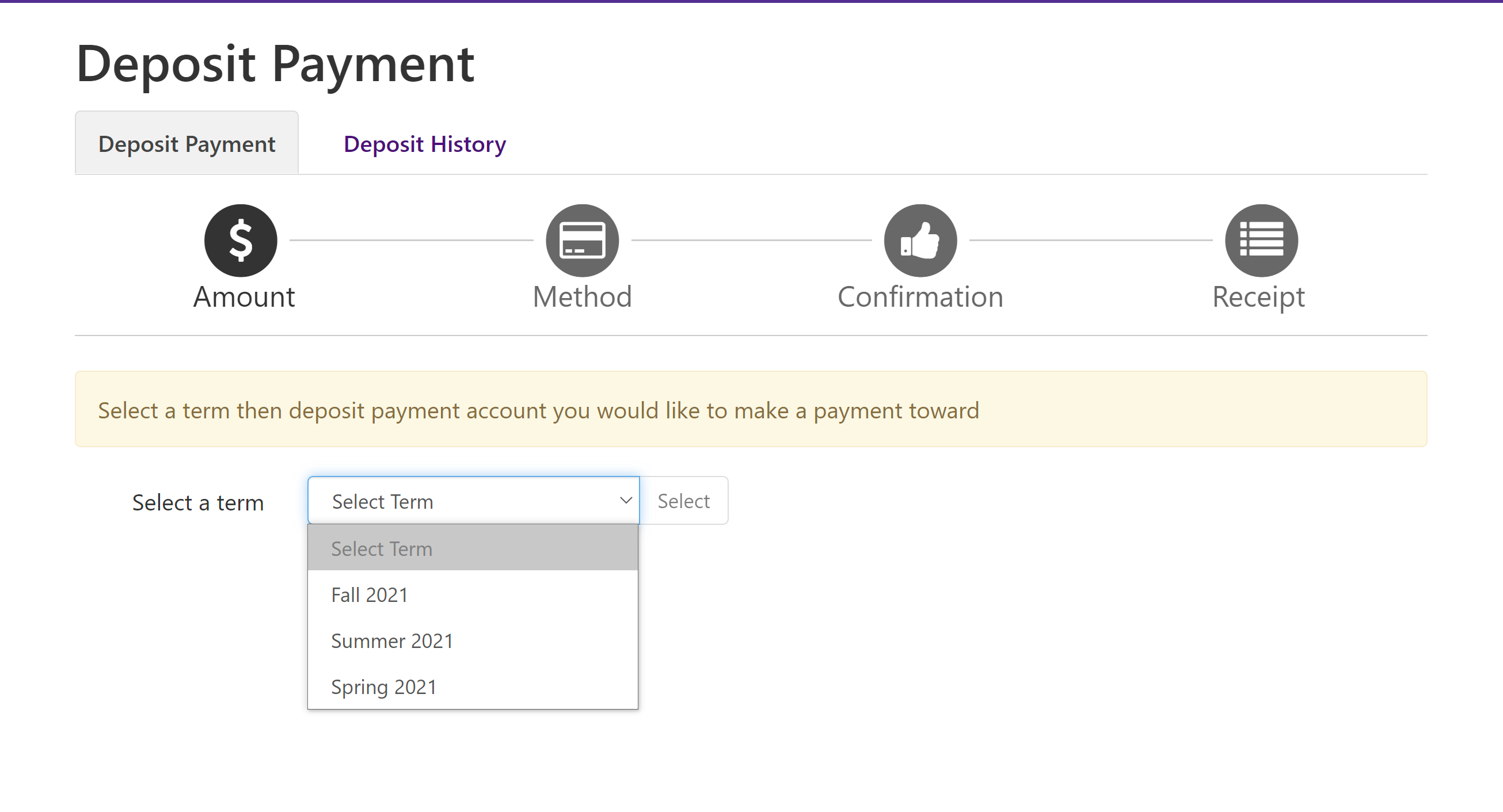Click the Confirmation step label
The width and height of the screenshot is (1503, 812).
pos(920,297)
